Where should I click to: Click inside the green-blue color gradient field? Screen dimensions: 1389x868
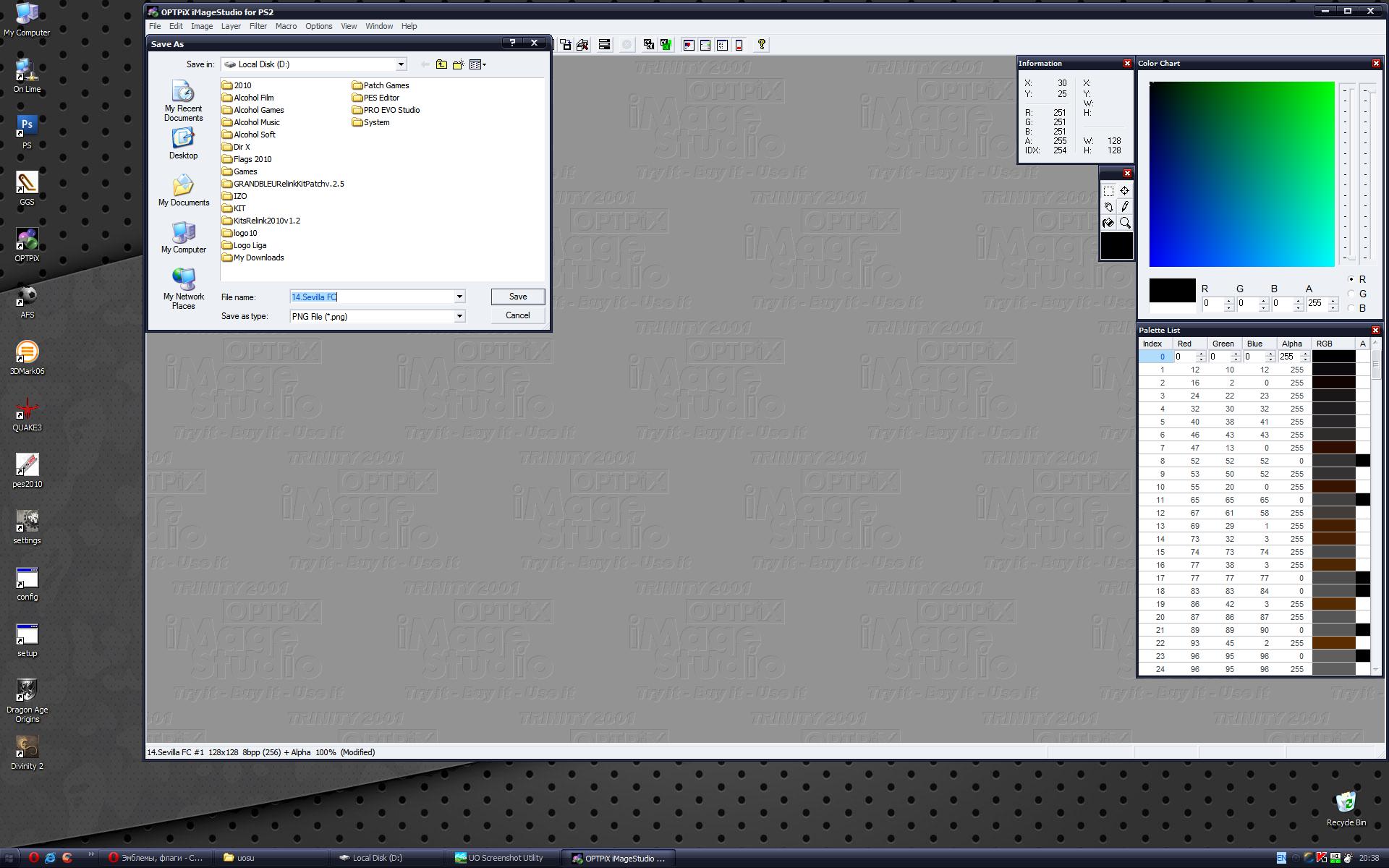pos(1241,174)
